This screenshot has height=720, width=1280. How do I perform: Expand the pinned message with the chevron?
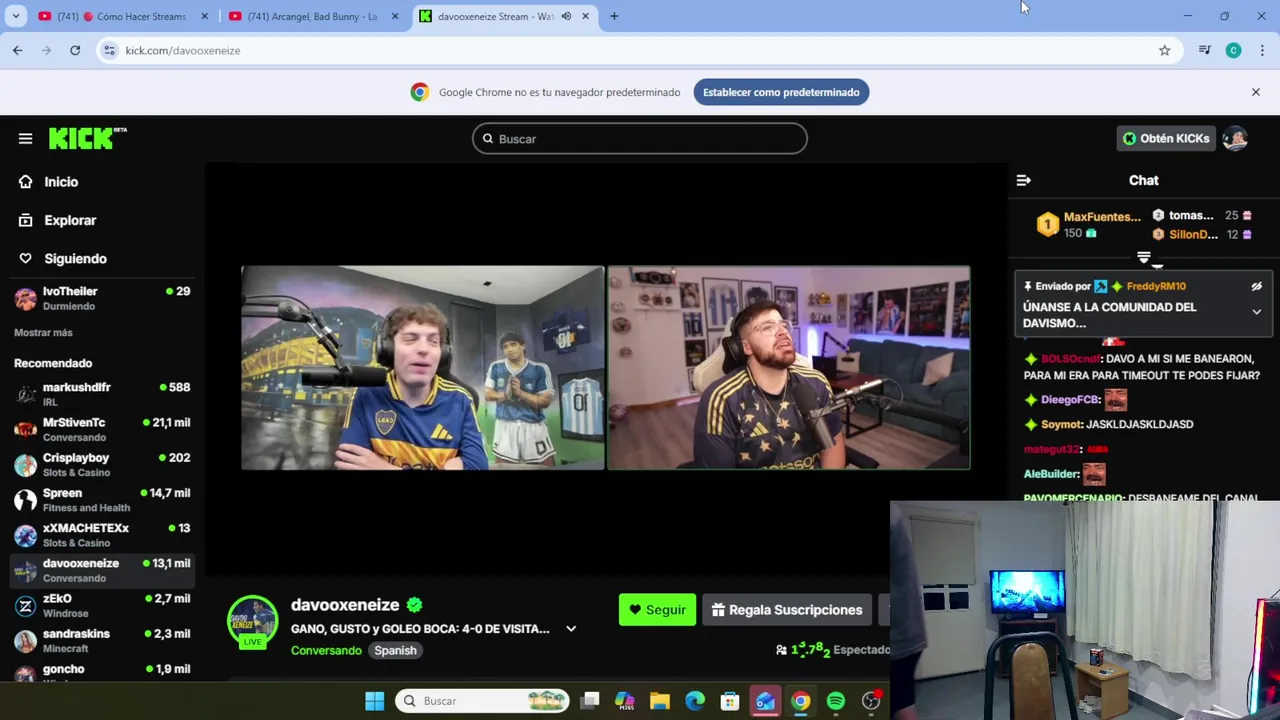coord(1257,312)
